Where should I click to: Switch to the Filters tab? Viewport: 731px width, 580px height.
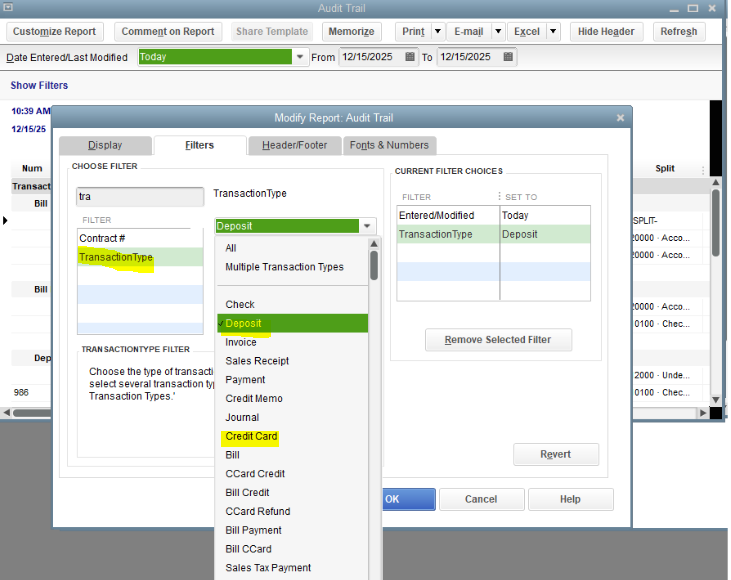coord(200,145)
